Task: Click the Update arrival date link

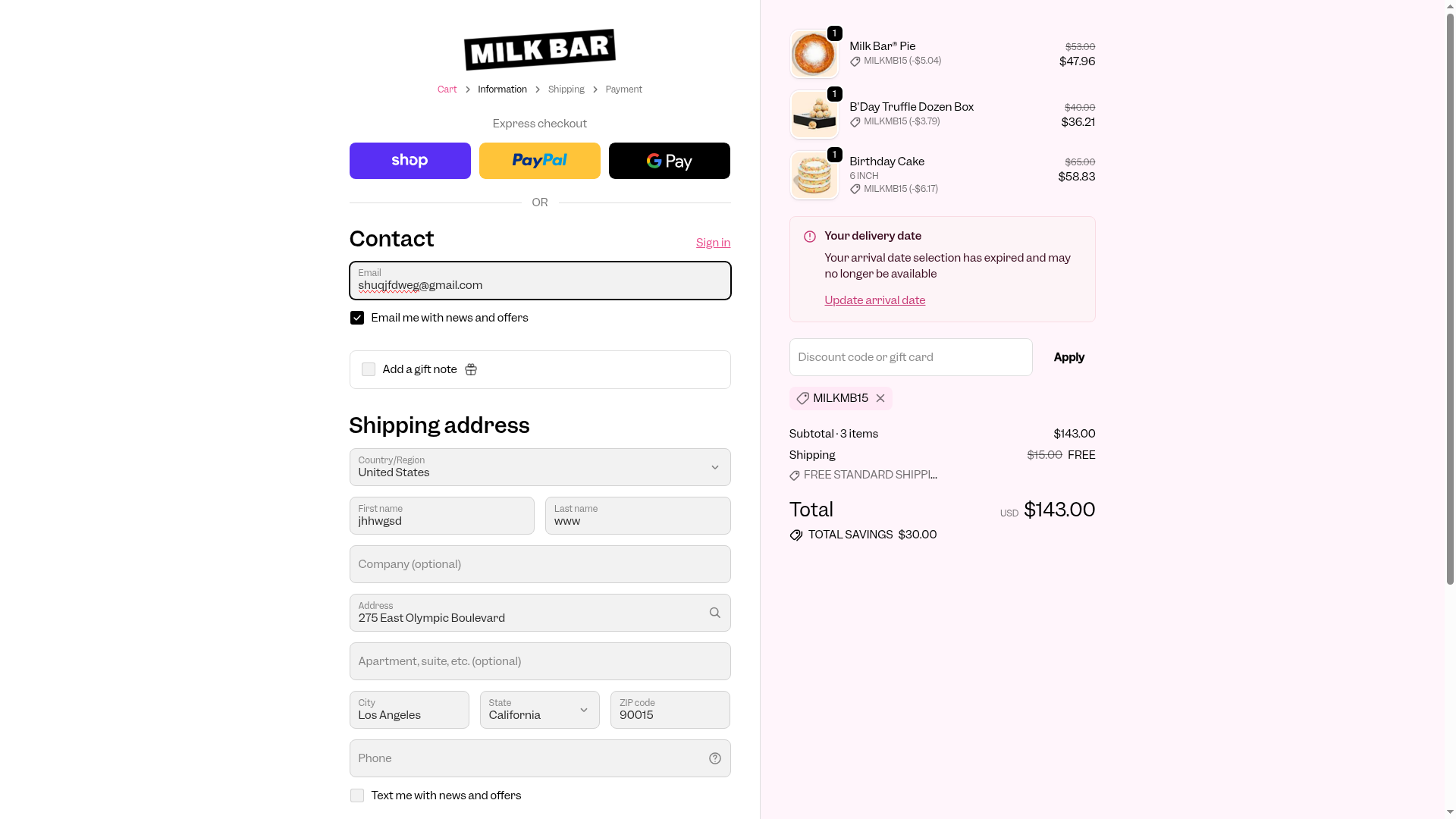Action: 875,300
